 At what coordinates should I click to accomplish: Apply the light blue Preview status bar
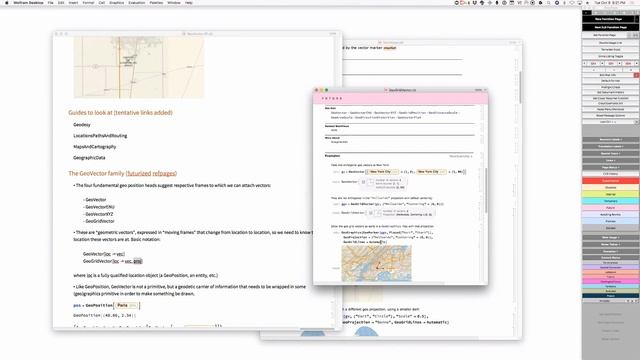pyautogui.click(x=611, y=221)
